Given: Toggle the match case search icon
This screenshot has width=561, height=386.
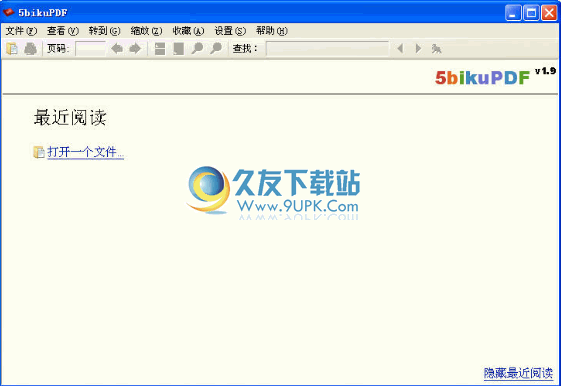Looking at the screenshot, I should (436, 49).
